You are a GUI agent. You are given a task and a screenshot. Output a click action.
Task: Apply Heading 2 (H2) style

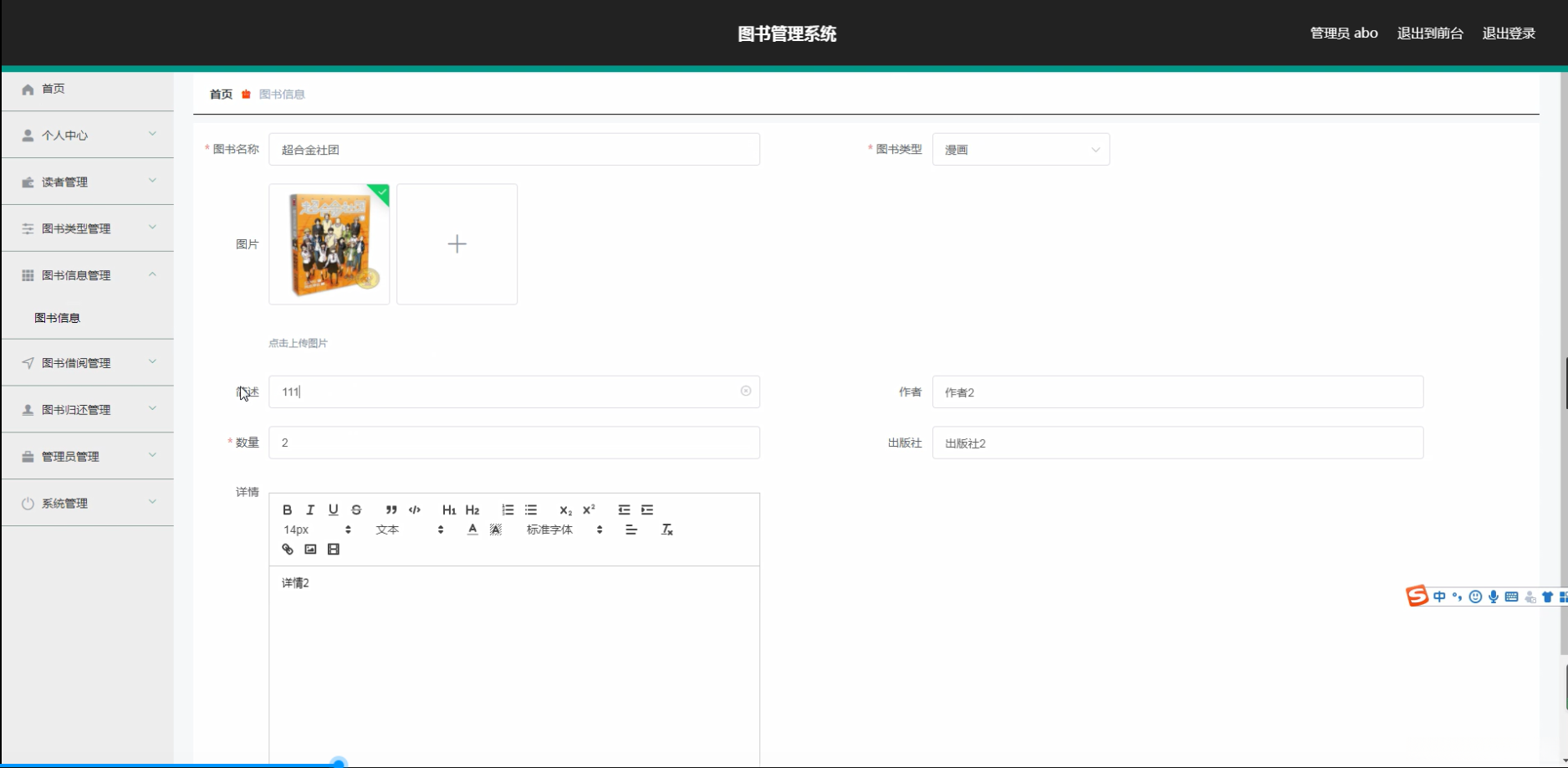[x=472, y=509]
